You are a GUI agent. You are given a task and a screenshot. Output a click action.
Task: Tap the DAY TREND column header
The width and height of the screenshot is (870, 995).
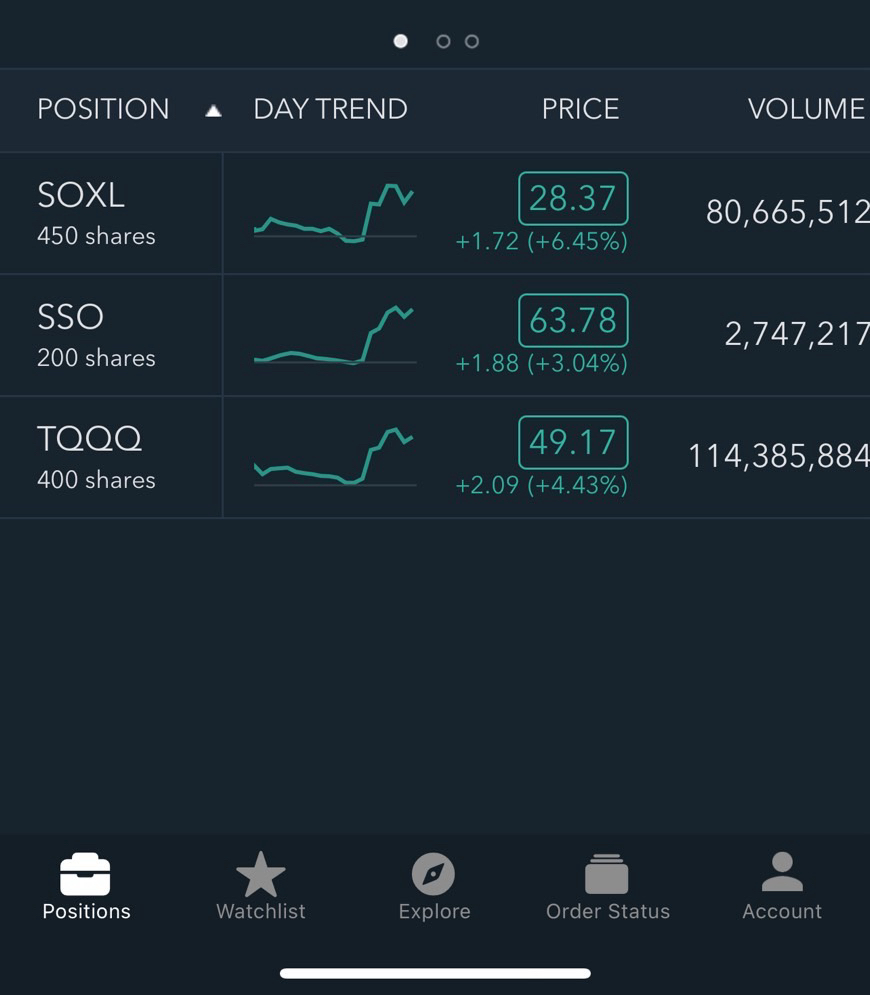click(330, 109)
